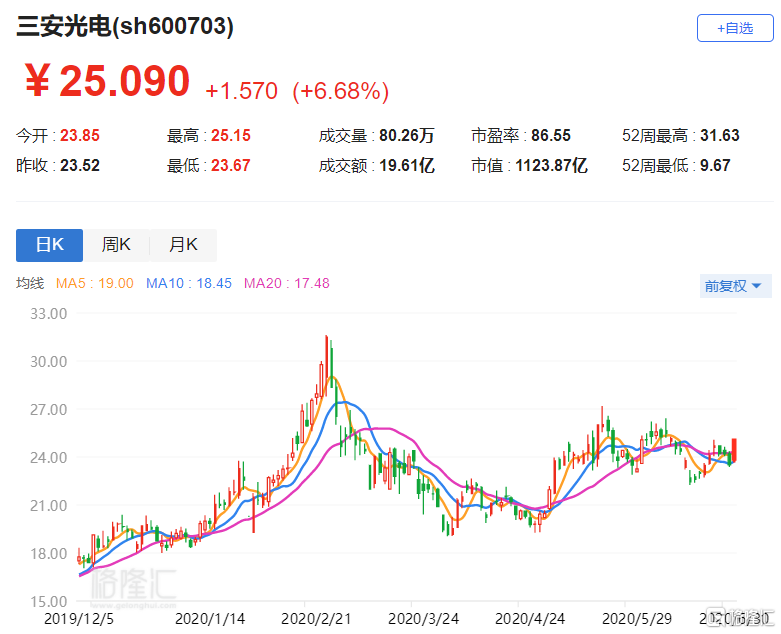Click the 15.00 y-axis label
Viewport: 781px width, 634px height.
point(48,602)
